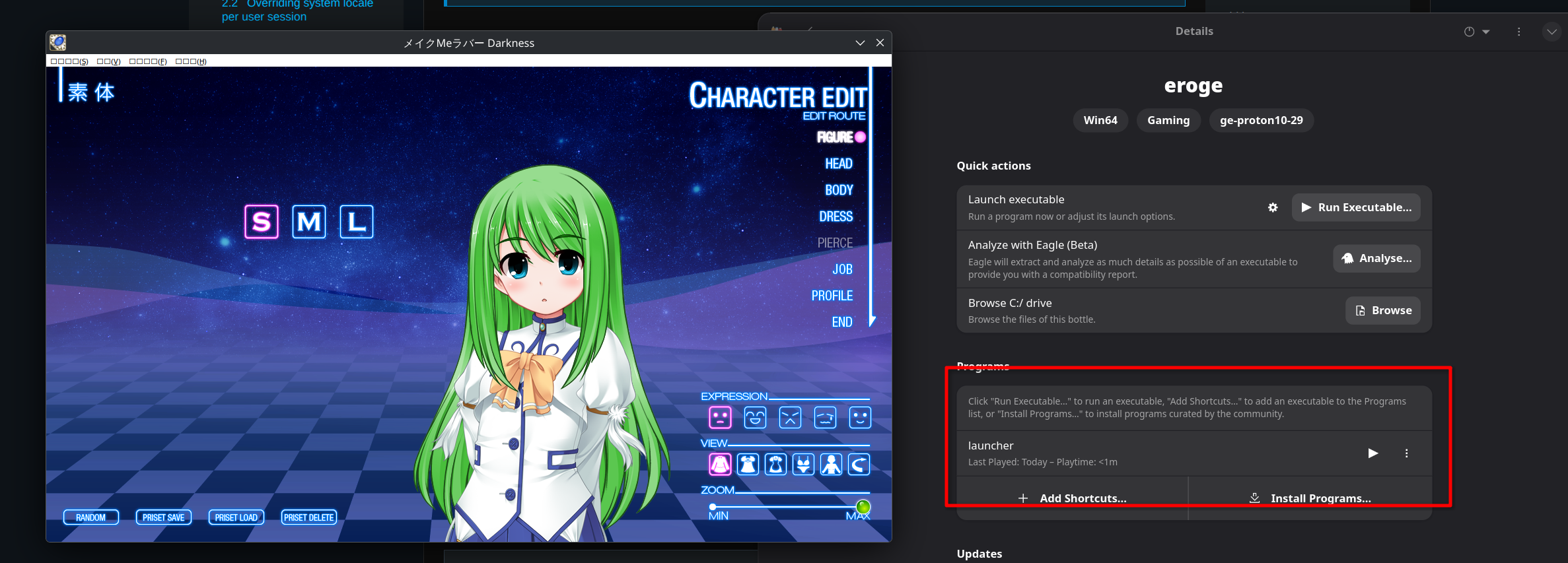This screenshot has height=563, width=1568.
Task: Click the 'eroge' bottle name
Action: 1194,86
